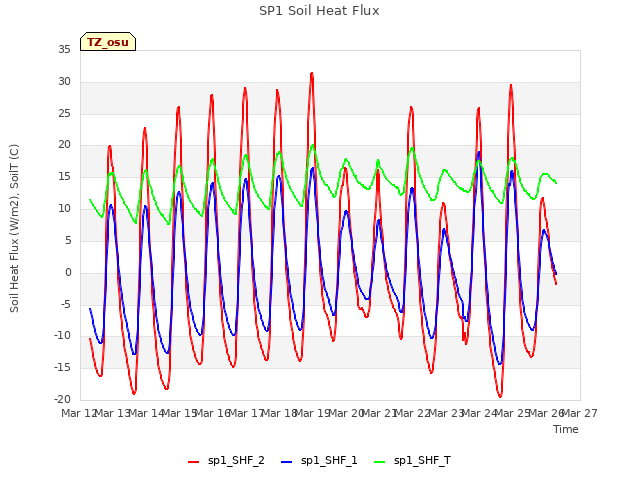Screen dimensions: 640x480
Task: Click the highest red peak near Mar 19
Action: tap(312, 74)
